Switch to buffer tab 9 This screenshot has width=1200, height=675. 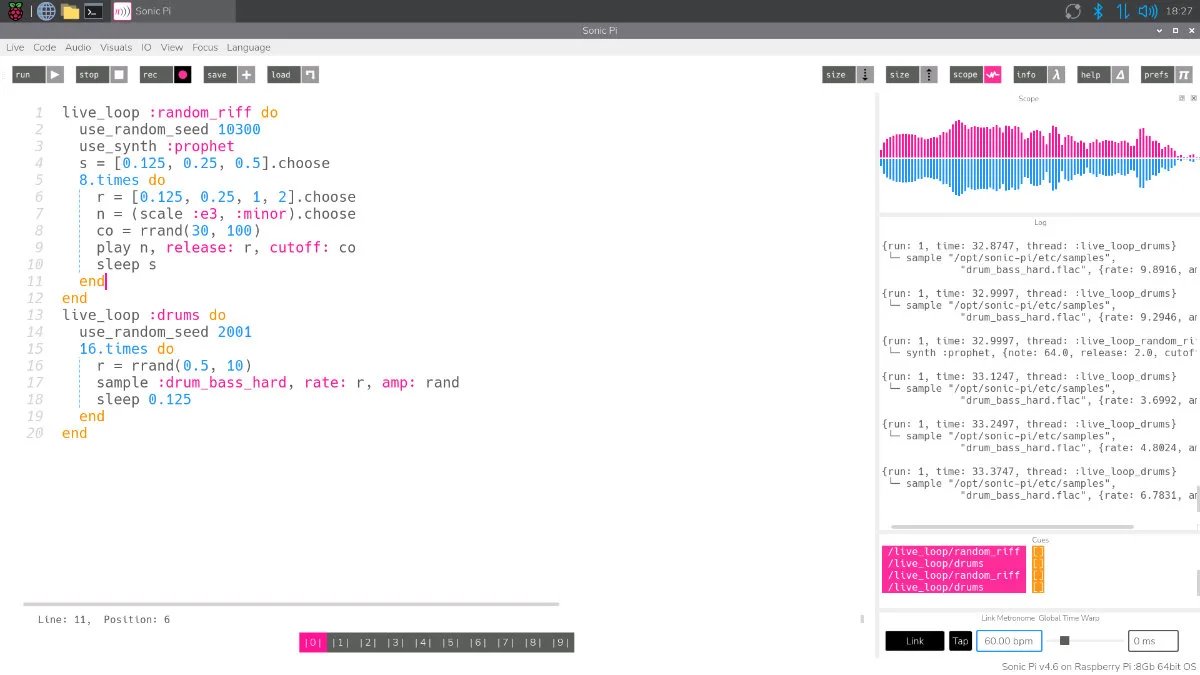(560, 643)
